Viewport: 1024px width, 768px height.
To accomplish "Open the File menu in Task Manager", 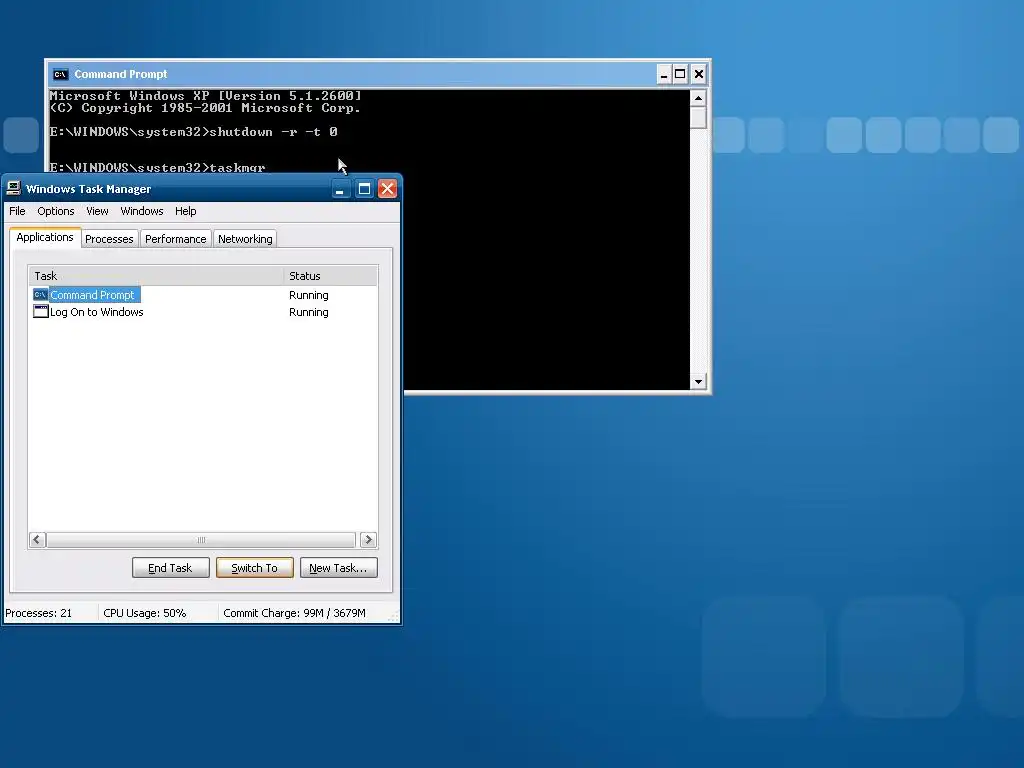I will [17, 212].
